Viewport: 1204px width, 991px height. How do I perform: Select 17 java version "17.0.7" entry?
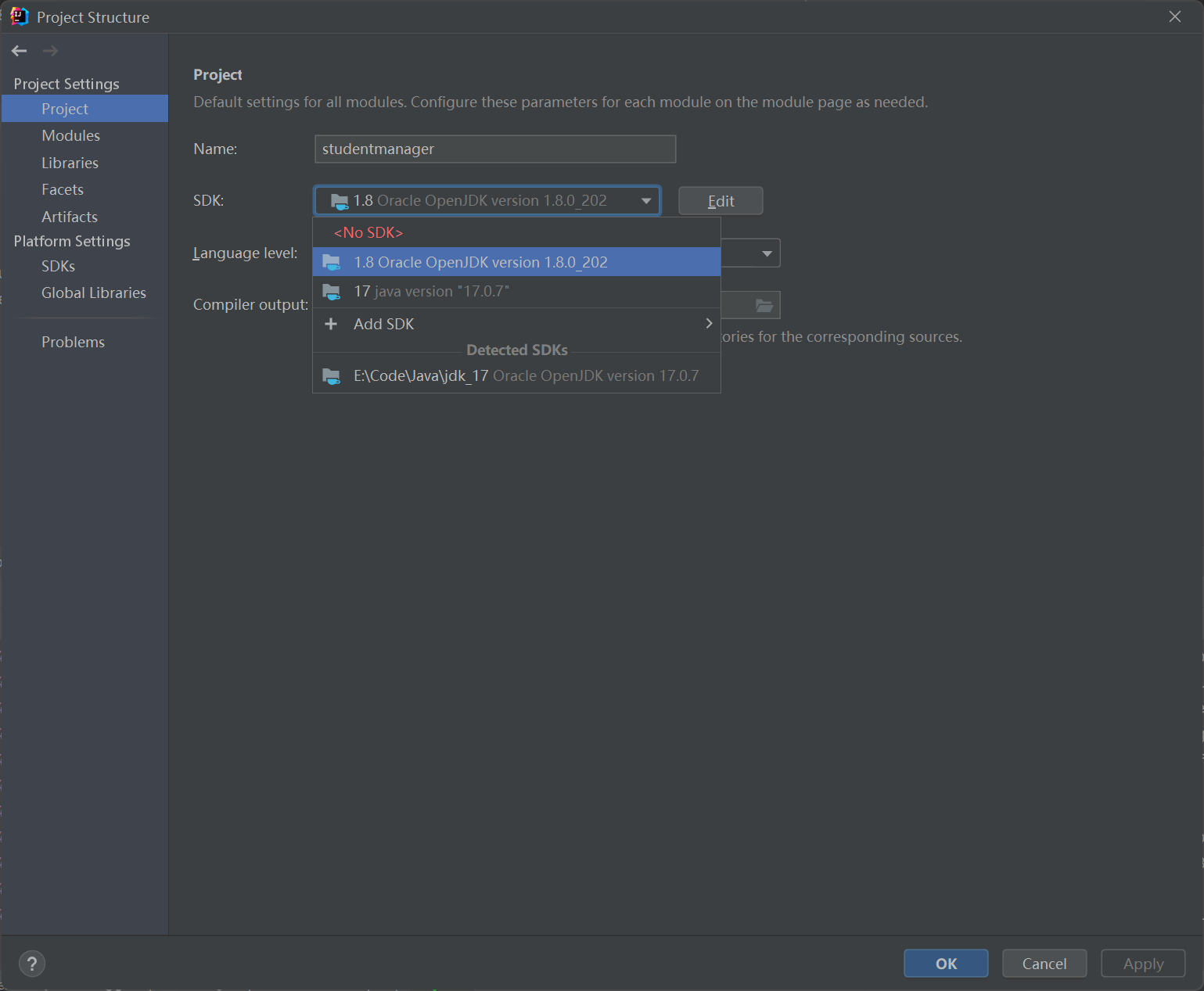pos(431,292)
